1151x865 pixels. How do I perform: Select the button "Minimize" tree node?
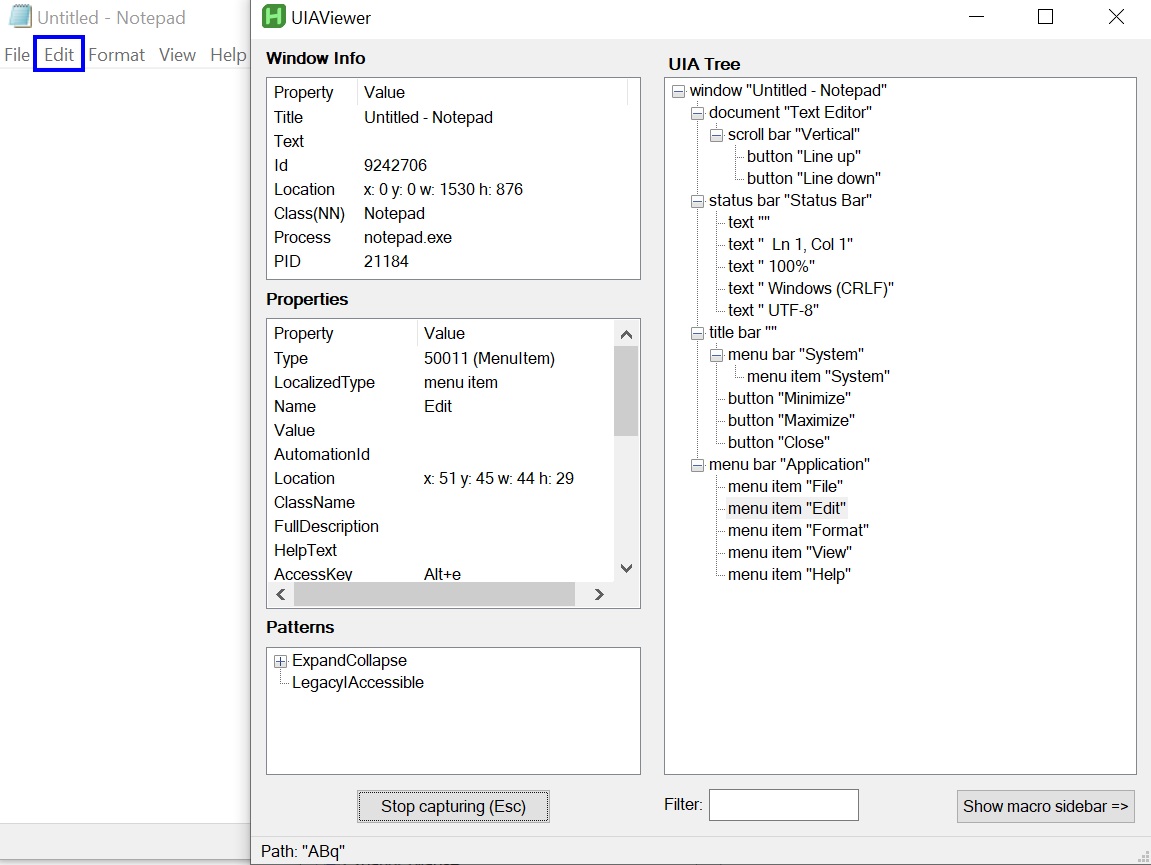[x=789, y=398]
